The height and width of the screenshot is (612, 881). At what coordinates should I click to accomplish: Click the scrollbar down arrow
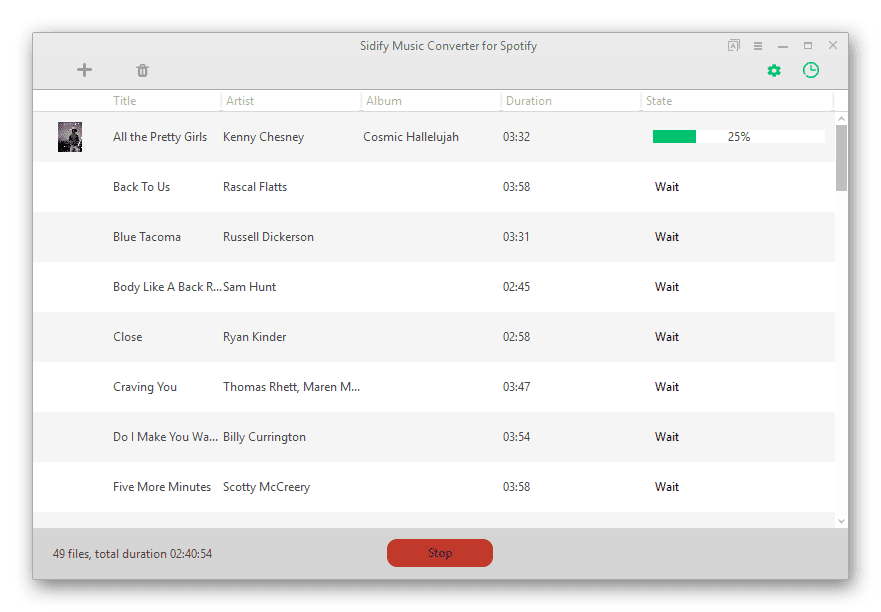coord(841,521)
